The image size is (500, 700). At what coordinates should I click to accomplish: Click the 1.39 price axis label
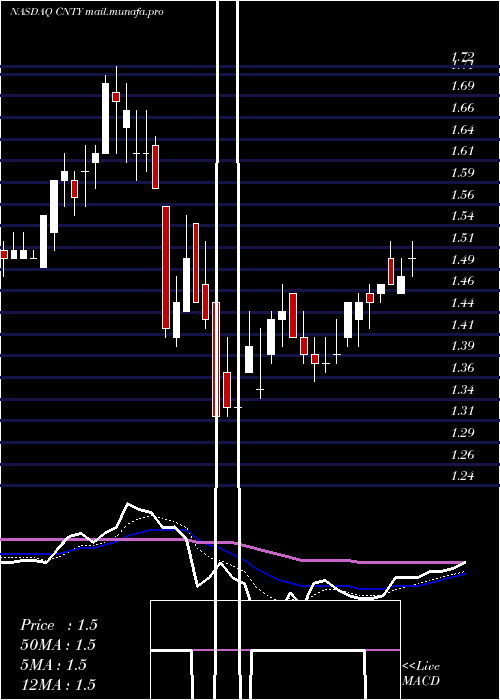pos(462,346)
